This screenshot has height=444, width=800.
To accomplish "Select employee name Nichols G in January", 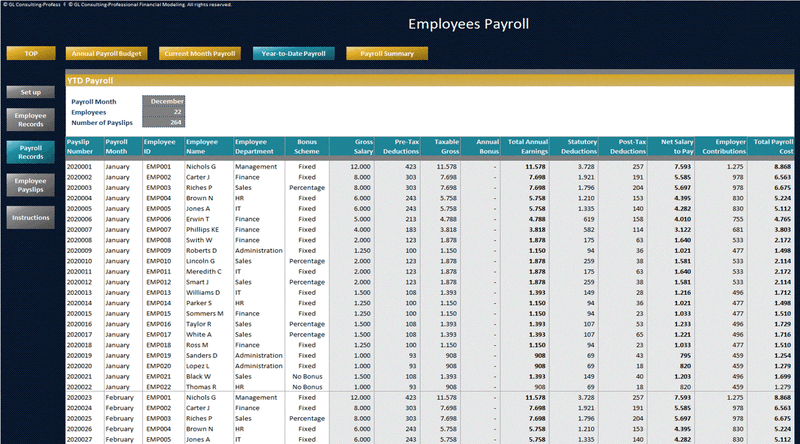I will (x=201, y=166).
